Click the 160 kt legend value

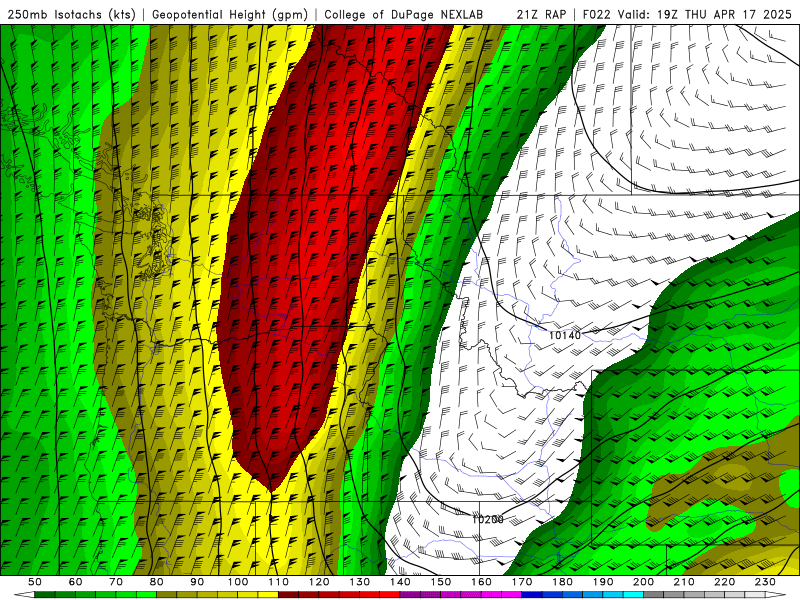click(481, 582)
